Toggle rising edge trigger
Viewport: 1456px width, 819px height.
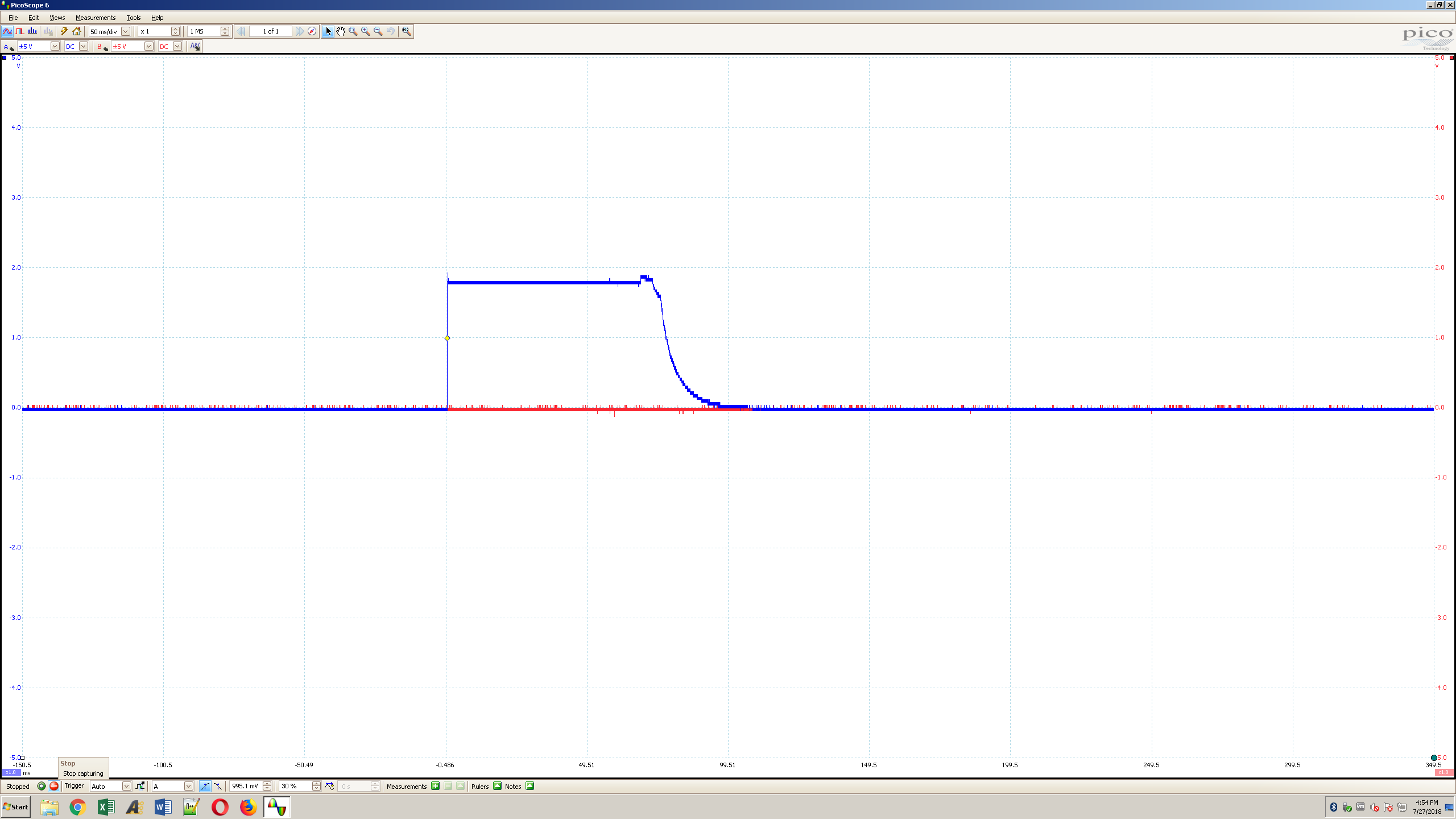click(205, 786)
